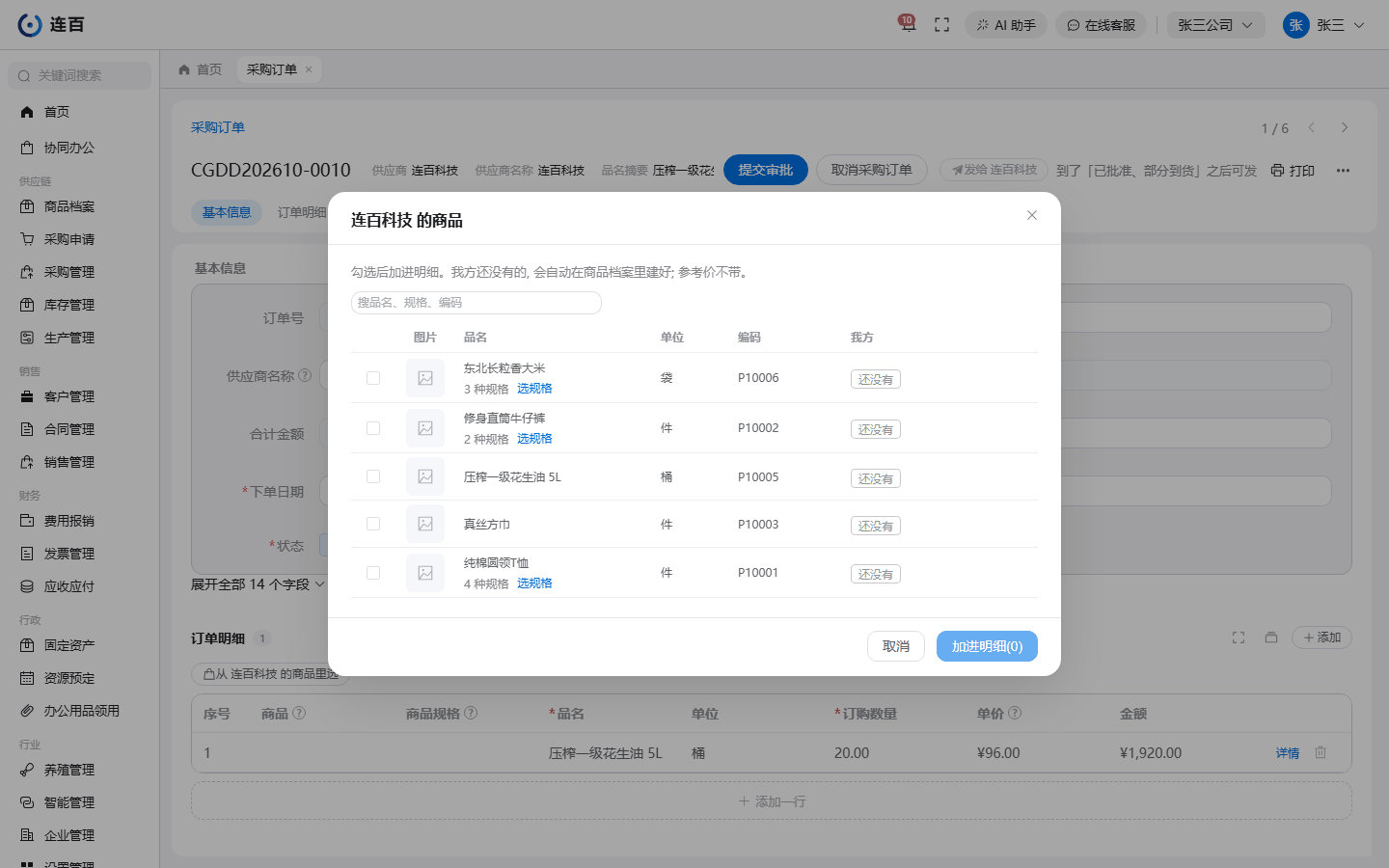
Task: Expand 展开全部 14 个字段
Action: point(258,584)
